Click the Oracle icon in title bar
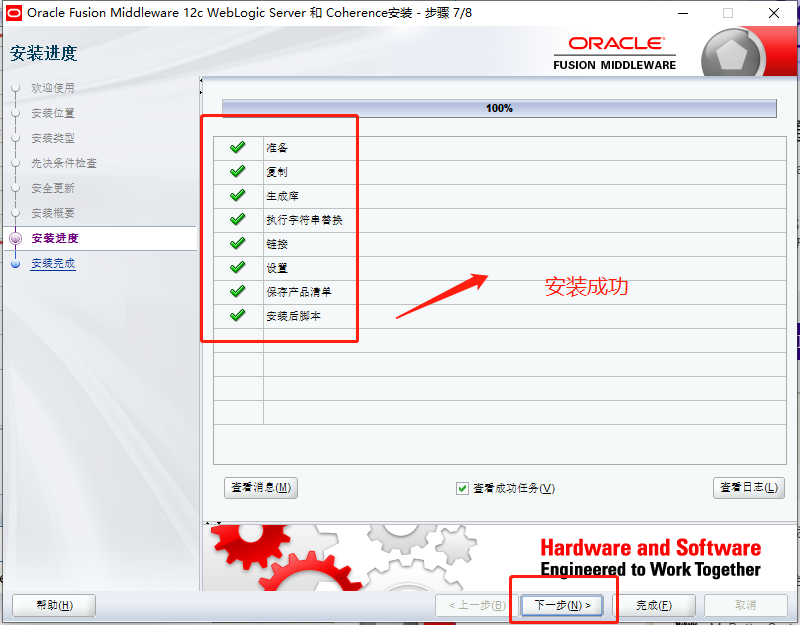 tap(14, 13)
